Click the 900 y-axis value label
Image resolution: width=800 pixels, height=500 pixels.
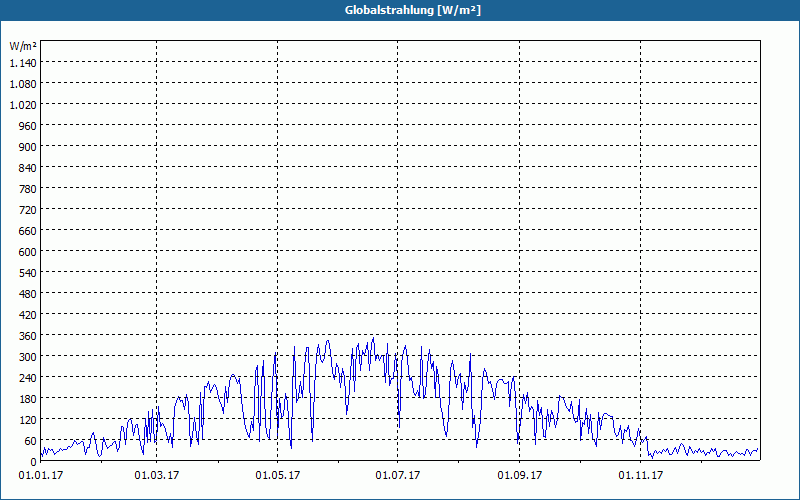coord(28,147)
